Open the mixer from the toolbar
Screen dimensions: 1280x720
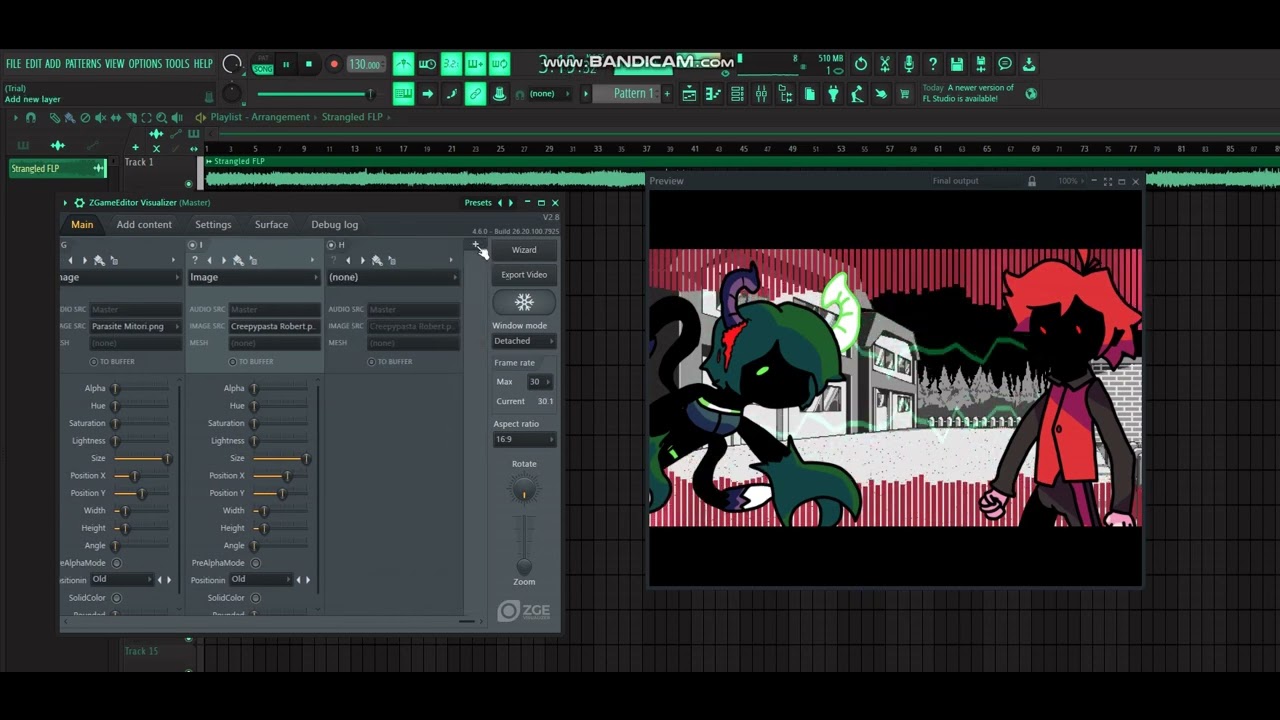(x=761, y=94)
